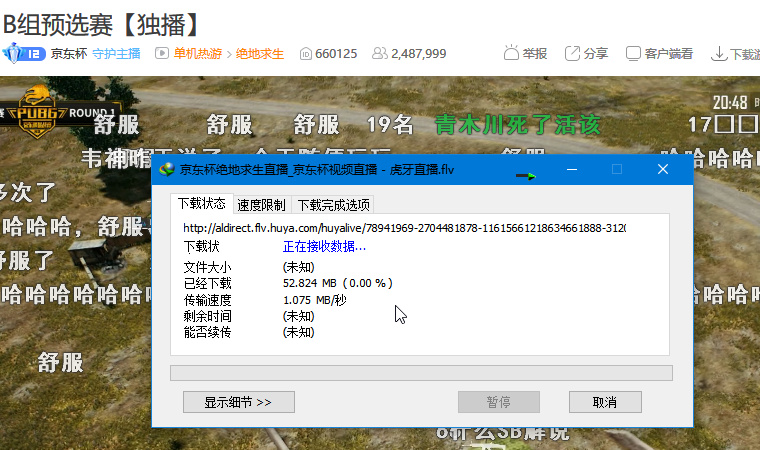Open the 速度限制 tab
Viewport: 760px width, 450px height.
click(x=262, y=205)
